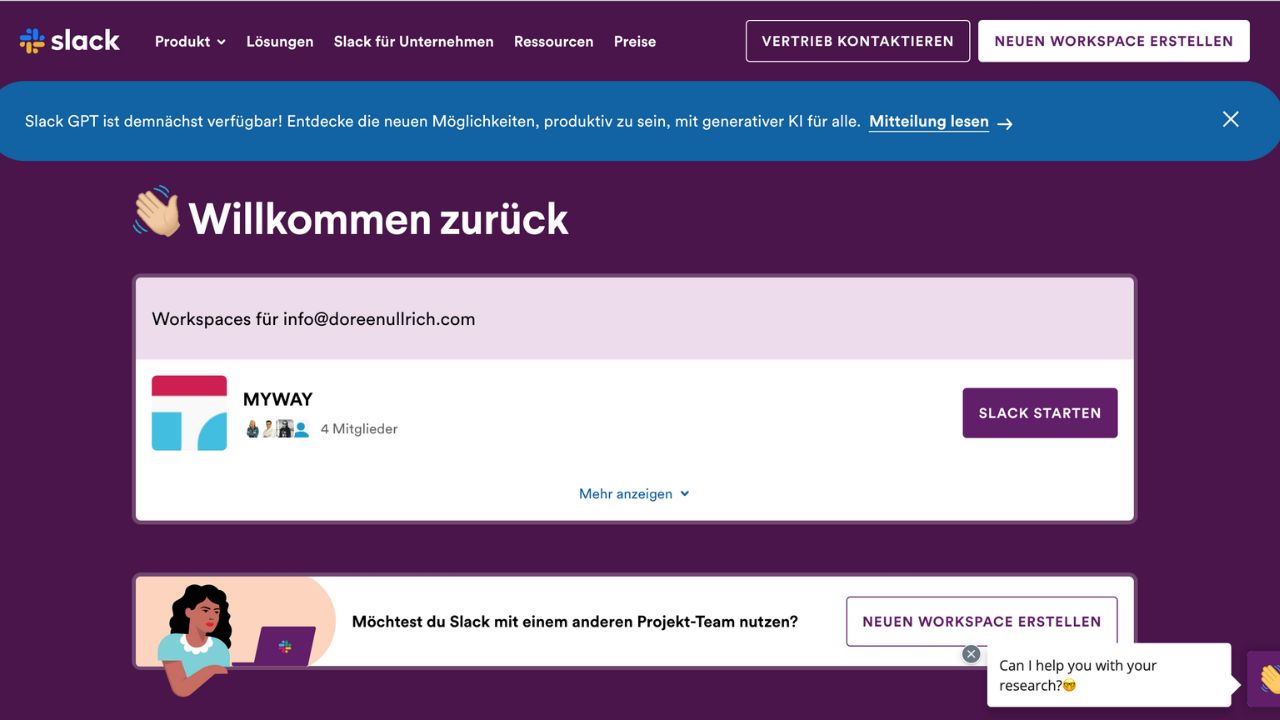Click Neuen Workspace erstellen in the header
Screen dimensions: 1280x720
(1113, 41)
